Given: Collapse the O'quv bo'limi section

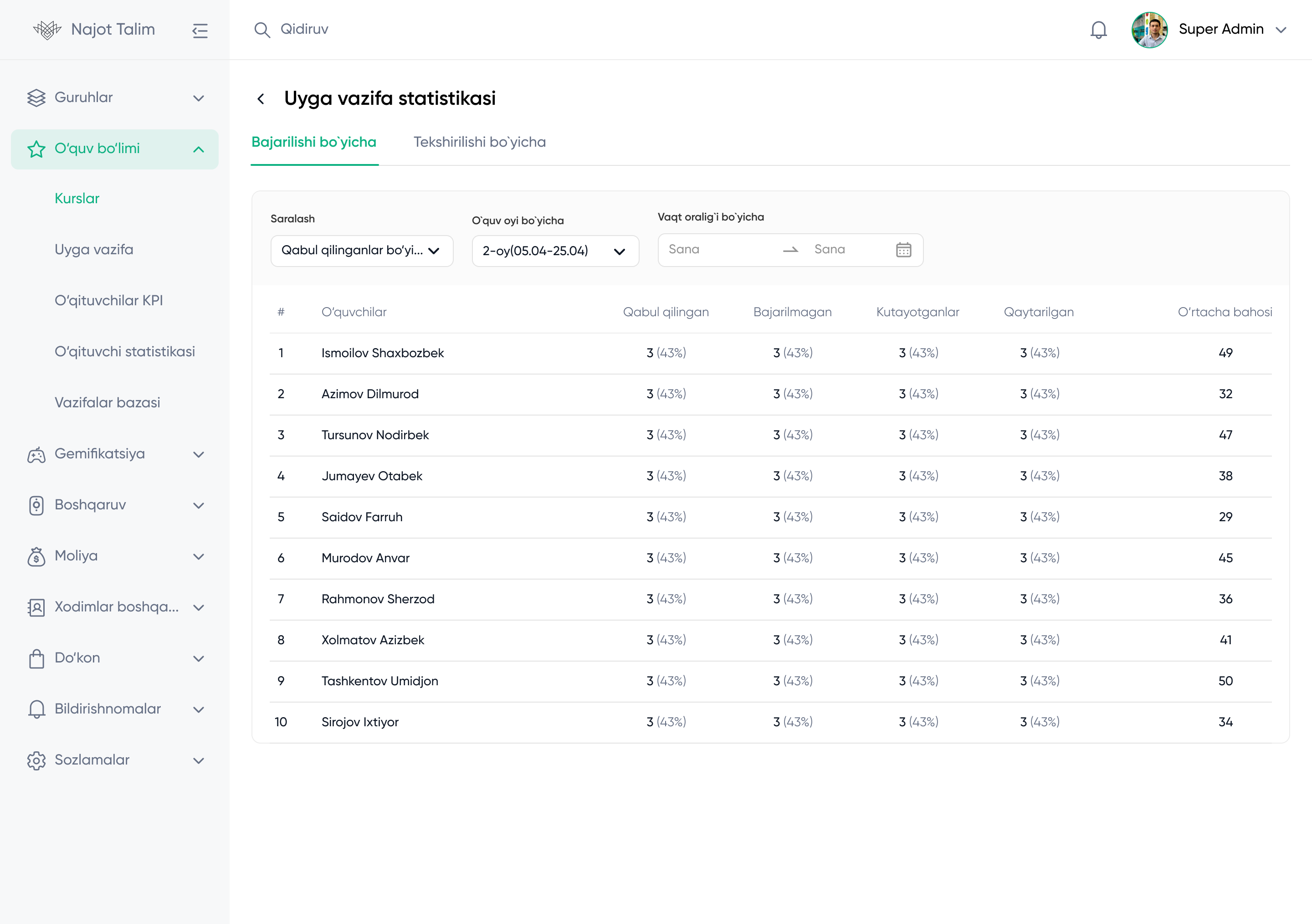Looking at the screenshot, I should (198, 150).
